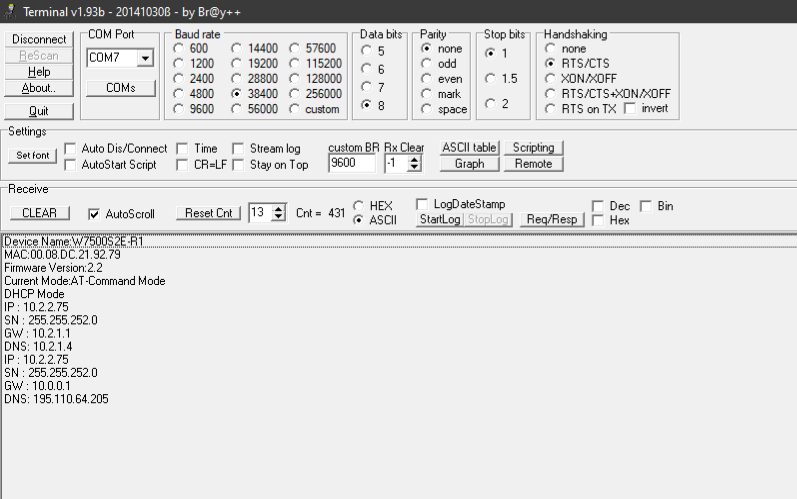797x499 pixels.
Task: Open the Scripting button
Action: [x=533, y=147]
